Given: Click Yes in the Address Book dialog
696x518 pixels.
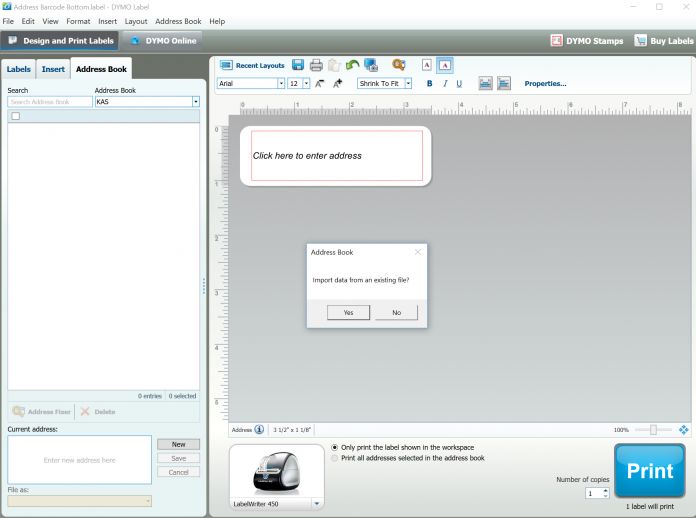Looking at the screenshot, I should click(x=348, y=312).
